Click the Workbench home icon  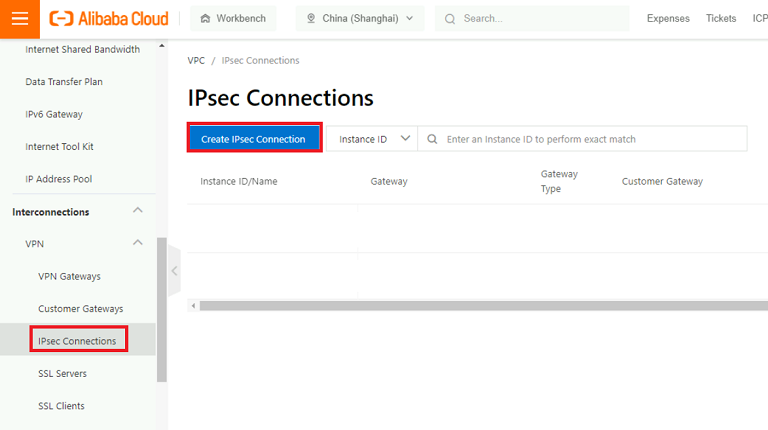205,18
